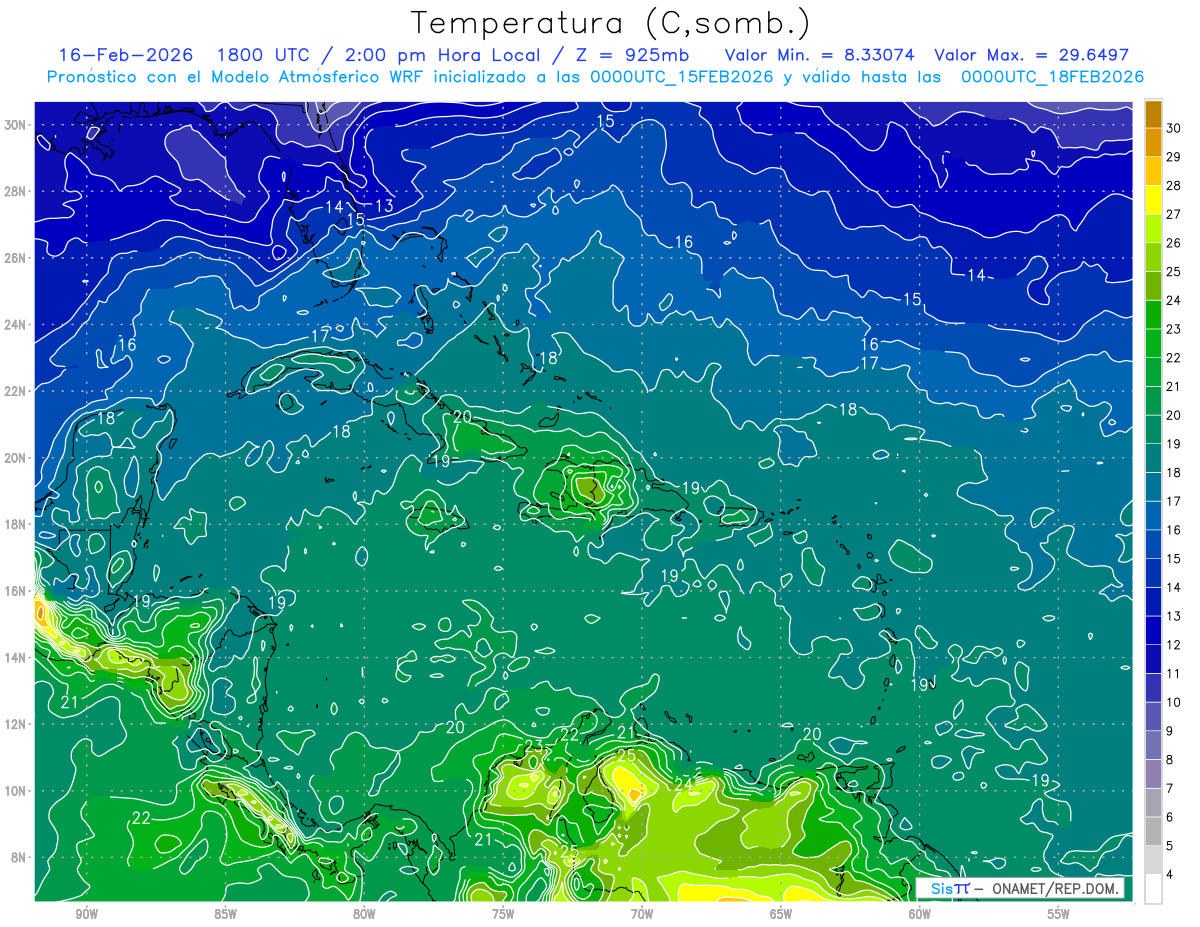The height and width of the screenshot is (927, 1200).
Task: Select the dark orange swatch above 30
Action: tap(1153, 113)
